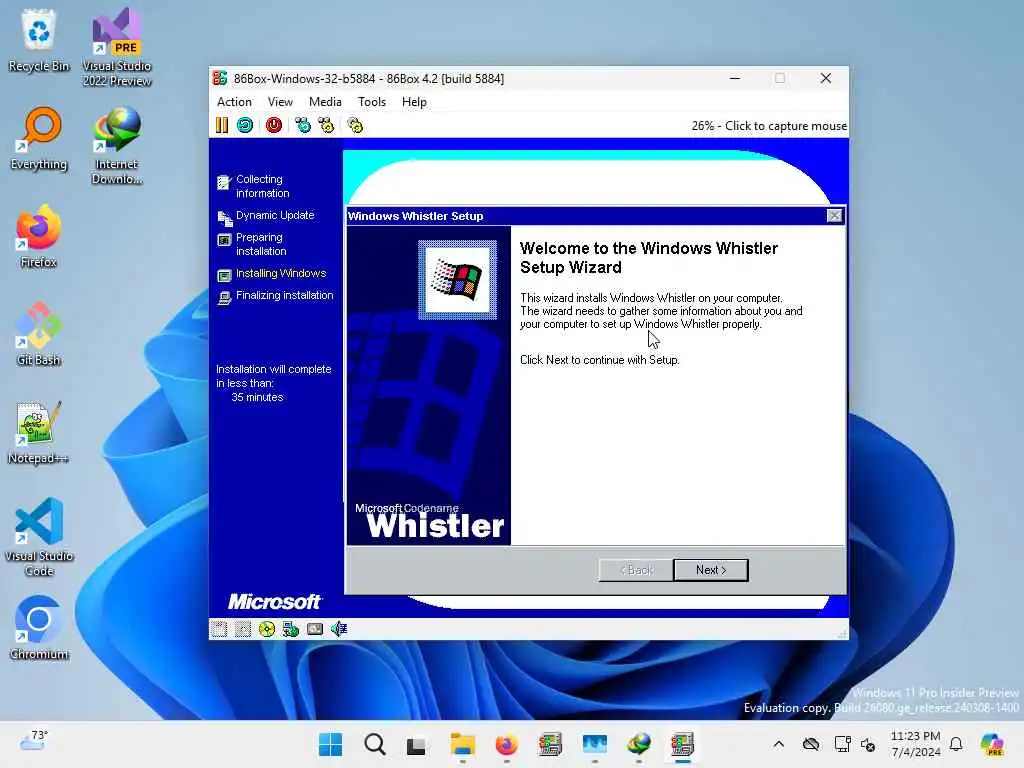Select the Firefox desktop shortcut
Screen dimensions: 1024x768
[39, 236]
